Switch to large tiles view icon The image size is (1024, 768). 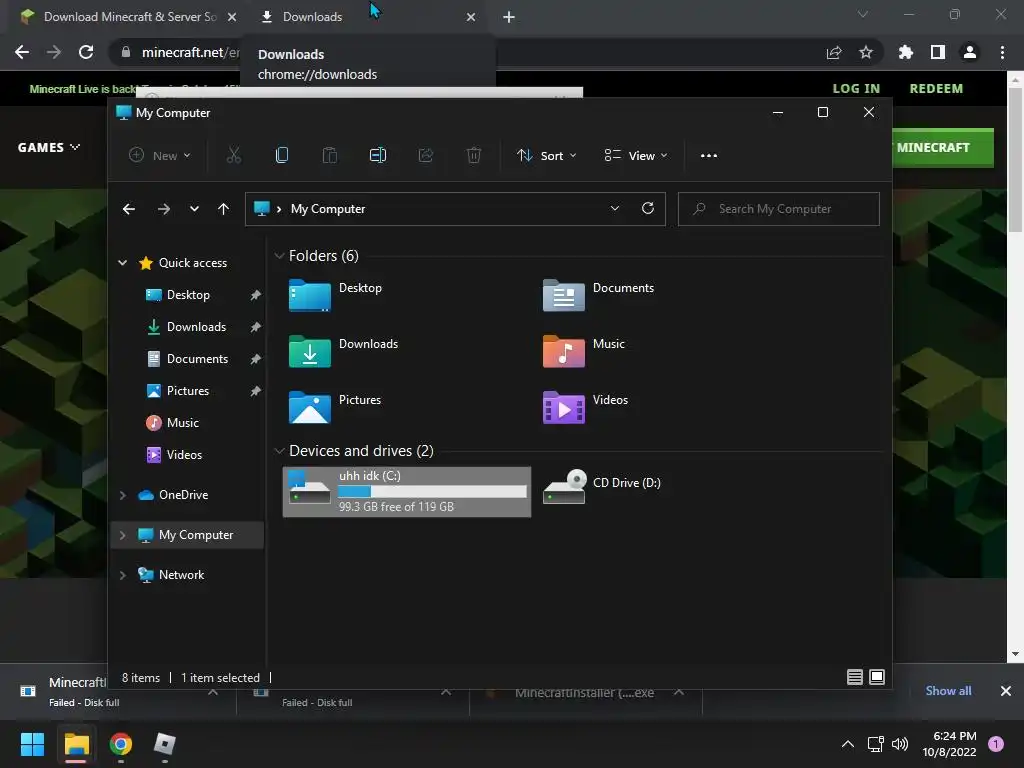tap(877, 677)
